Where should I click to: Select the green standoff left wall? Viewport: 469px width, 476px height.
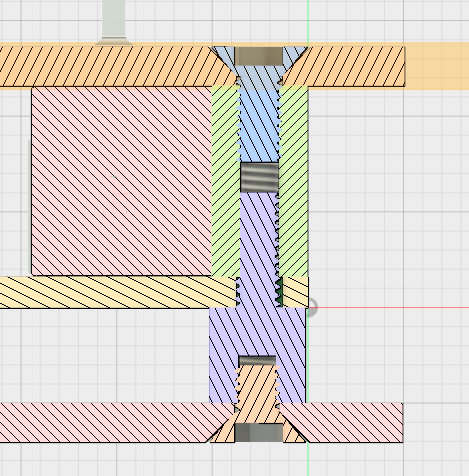226,181
